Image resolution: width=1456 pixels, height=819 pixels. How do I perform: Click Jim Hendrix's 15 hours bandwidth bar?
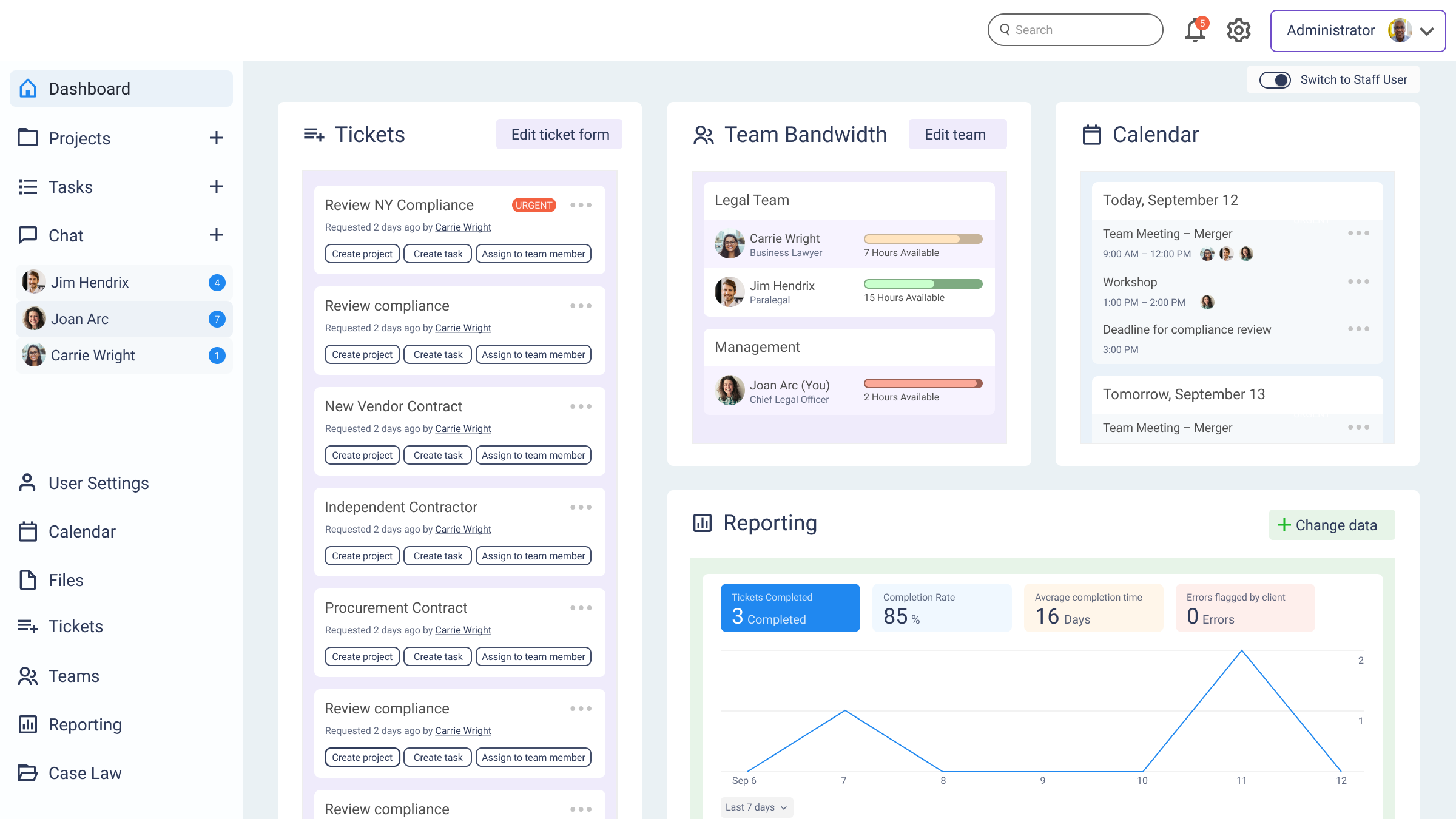tap(923, 284)
